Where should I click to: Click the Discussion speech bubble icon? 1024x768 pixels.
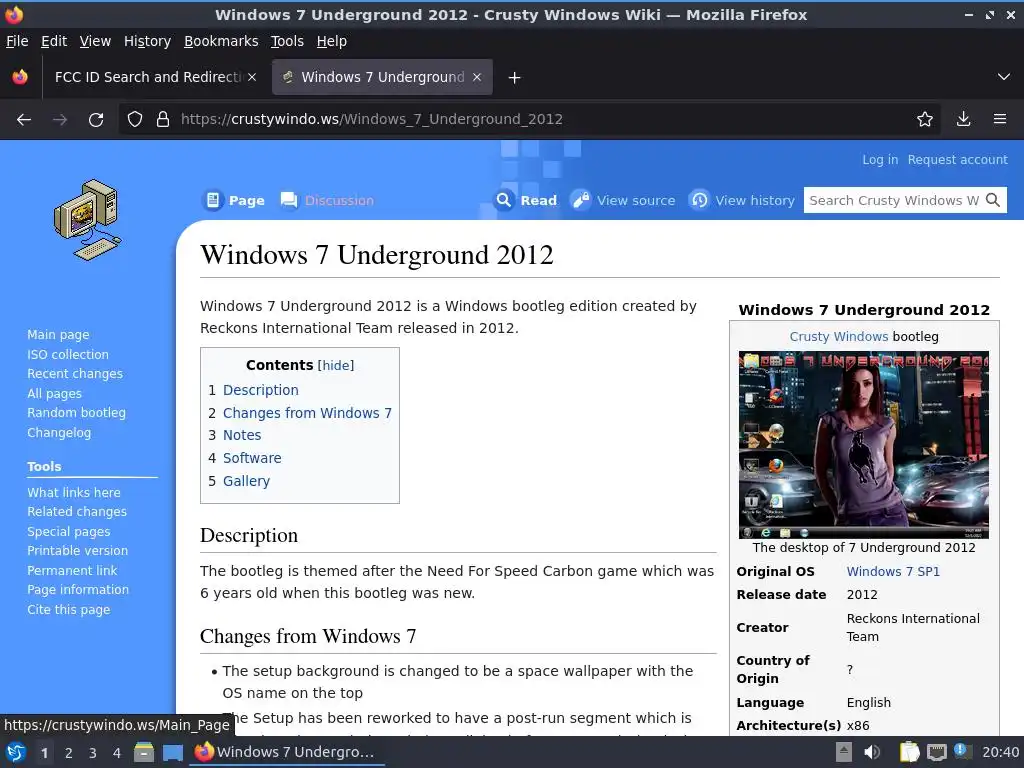(x=289, y=200)
